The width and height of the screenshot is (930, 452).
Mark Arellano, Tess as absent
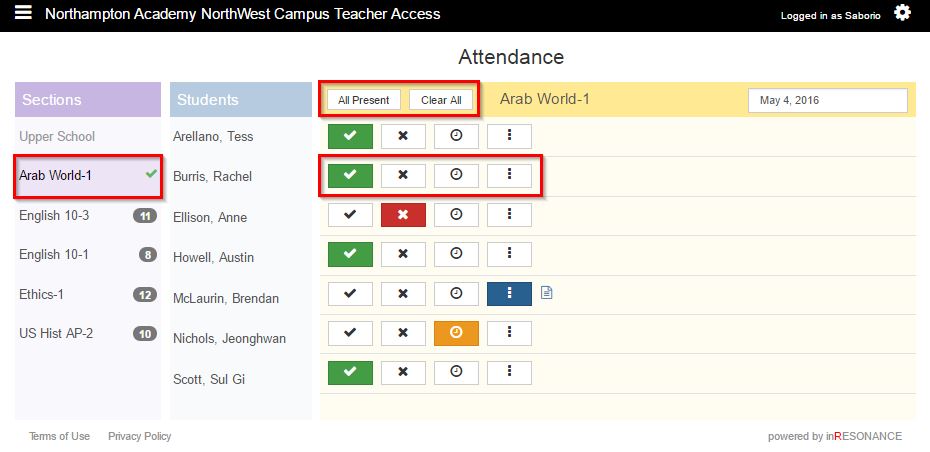tap(403, 136)
